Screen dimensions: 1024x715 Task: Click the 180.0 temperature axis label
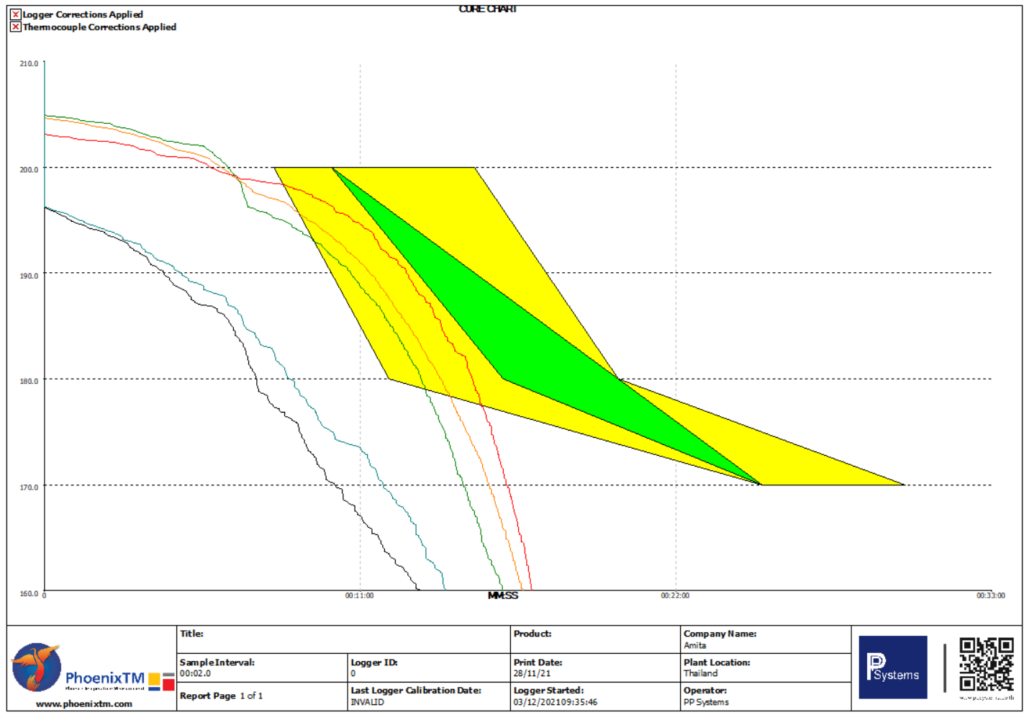click(x=29, y=380)
